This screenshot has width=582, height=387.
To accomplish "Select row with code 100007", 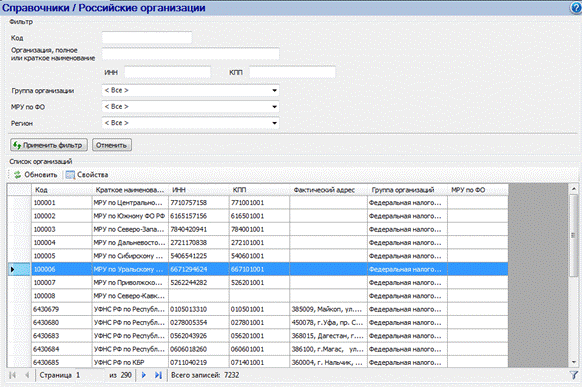I will pos(258,283).
